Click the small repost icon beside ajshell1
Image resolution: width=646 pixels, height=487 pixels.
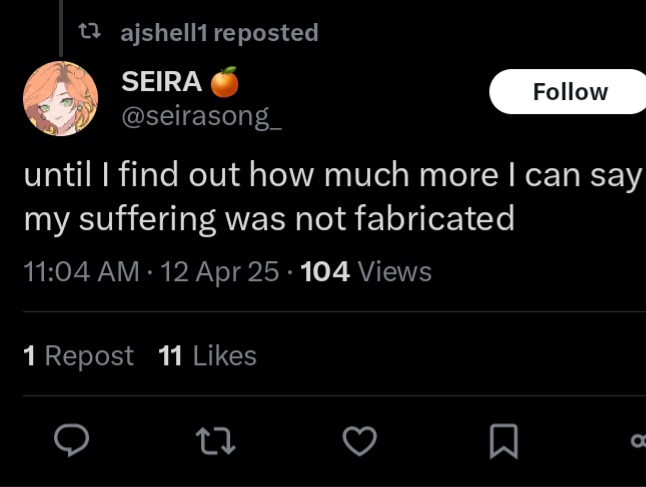89,31
